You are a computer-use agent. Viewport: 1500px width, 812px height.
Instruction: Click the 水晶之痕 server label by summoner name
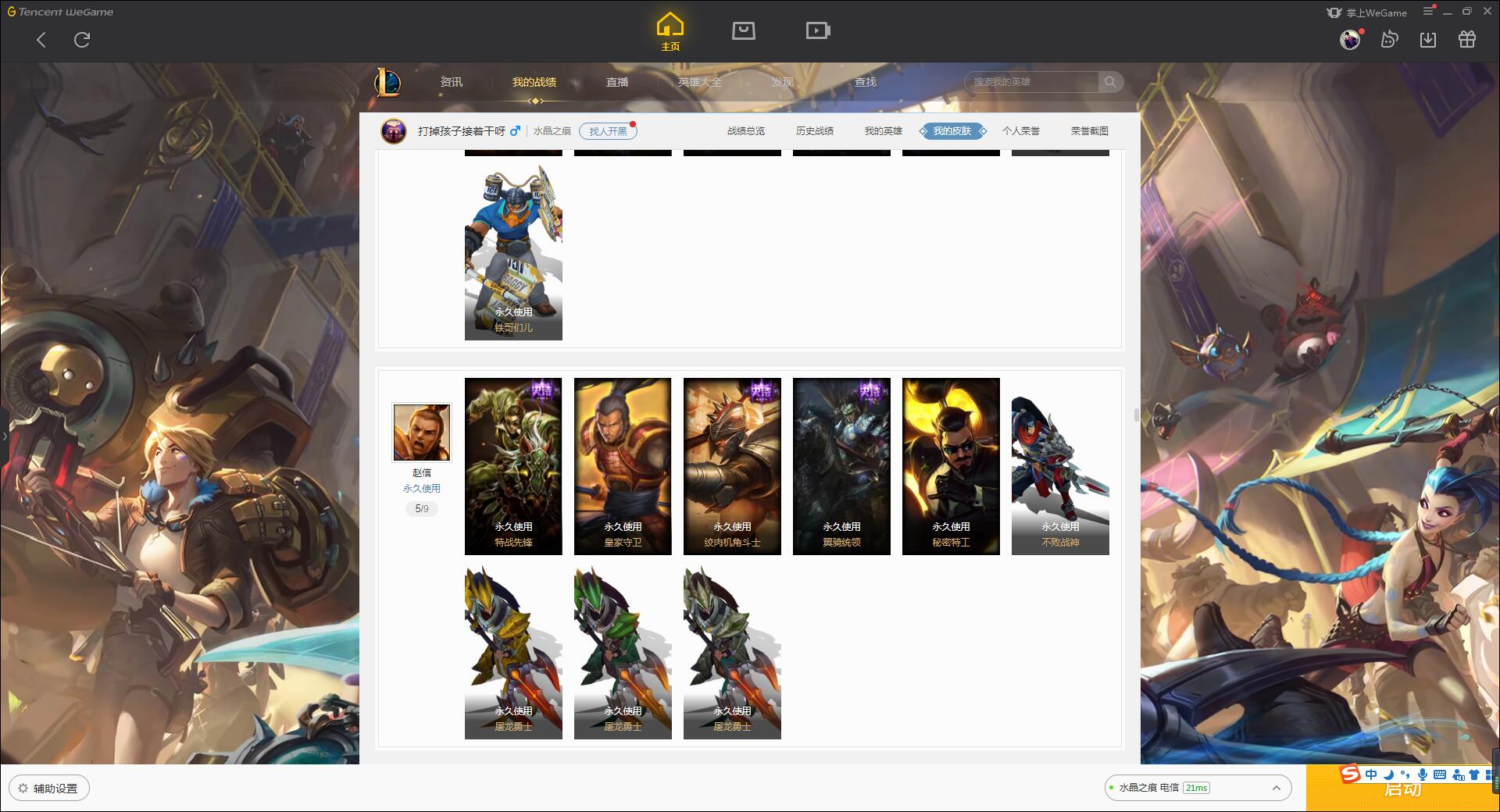552,131
